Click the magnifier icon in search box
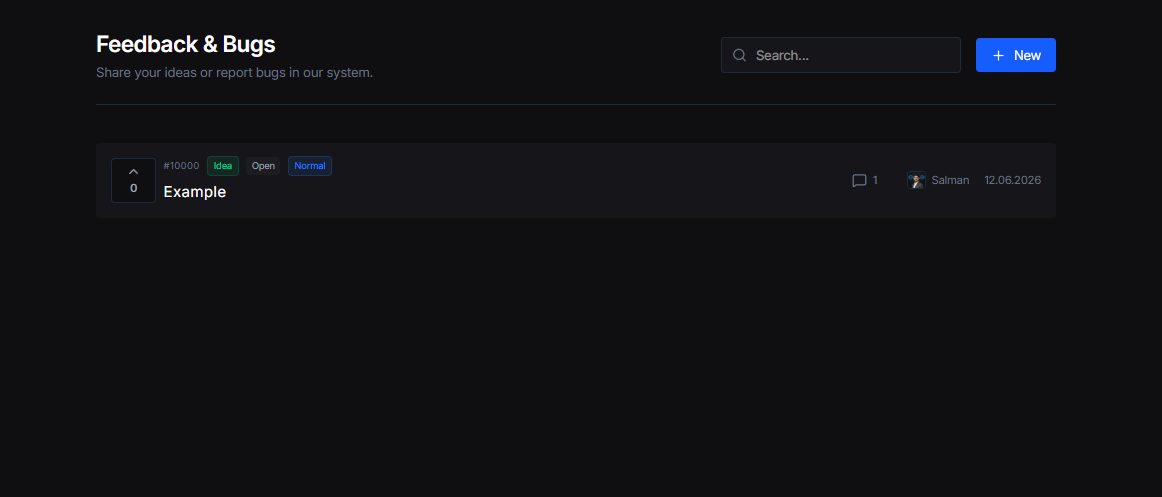1162x497 pixels. 739,56
